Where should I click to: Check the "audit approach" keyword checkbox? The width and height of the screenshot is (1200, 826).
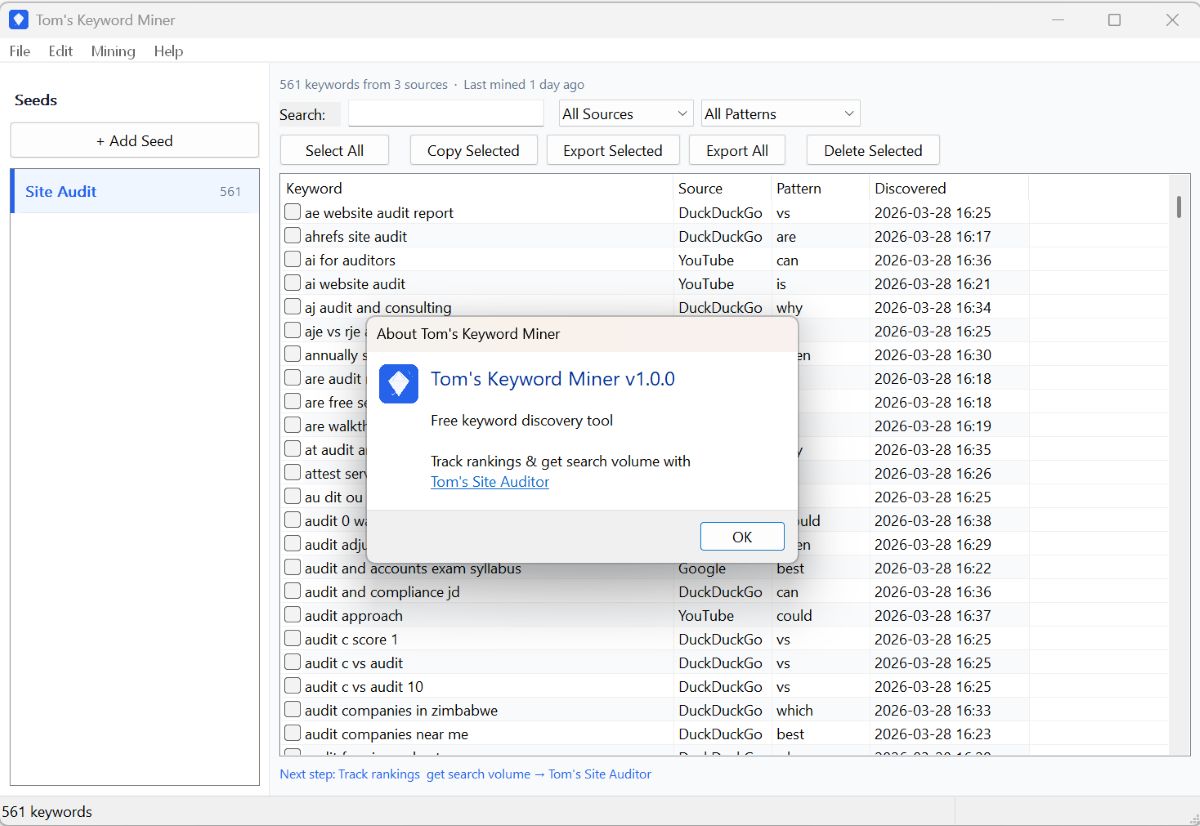click(293, 615)
